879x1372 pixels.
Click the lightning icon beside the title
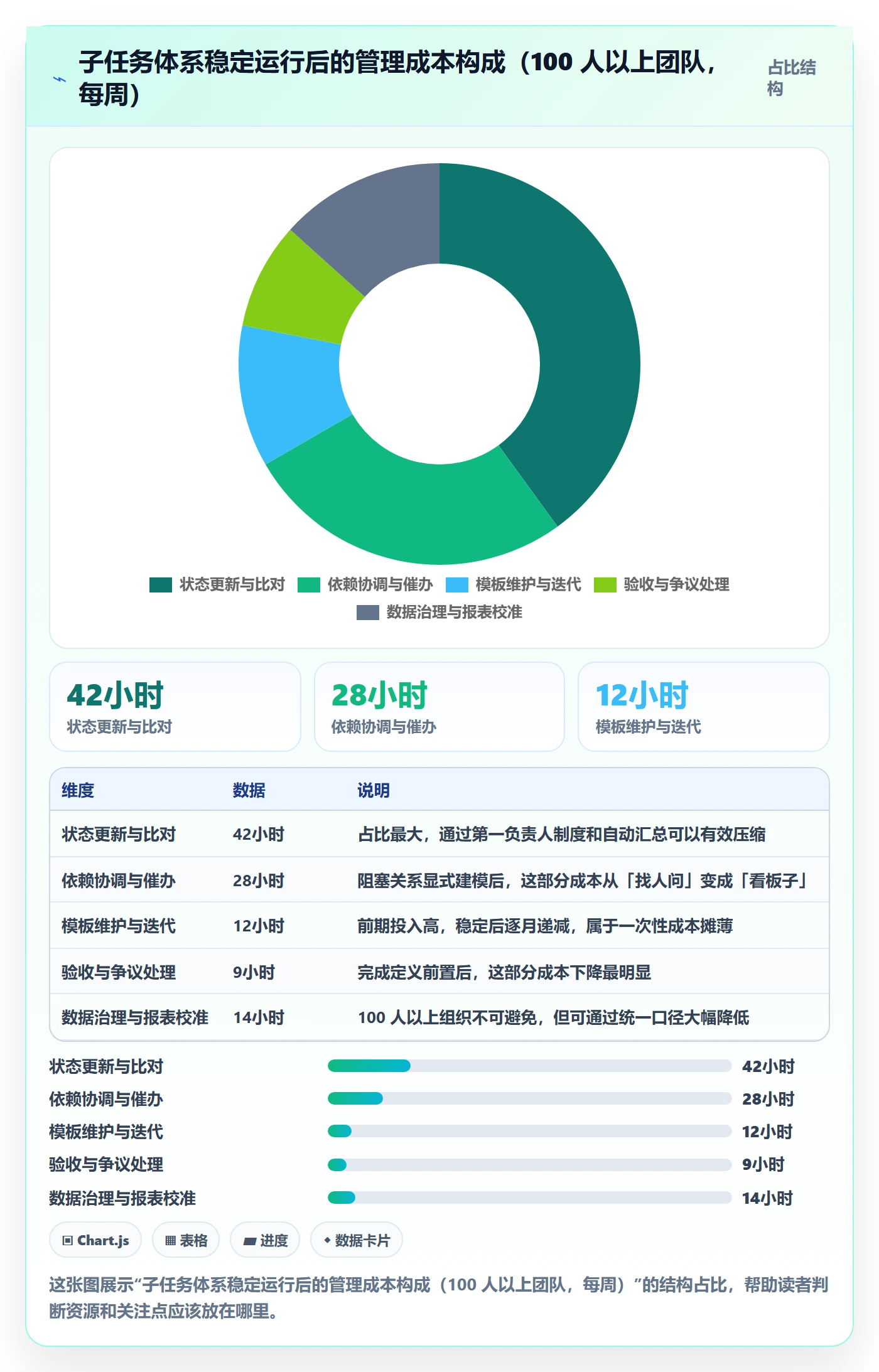point(60,79)
